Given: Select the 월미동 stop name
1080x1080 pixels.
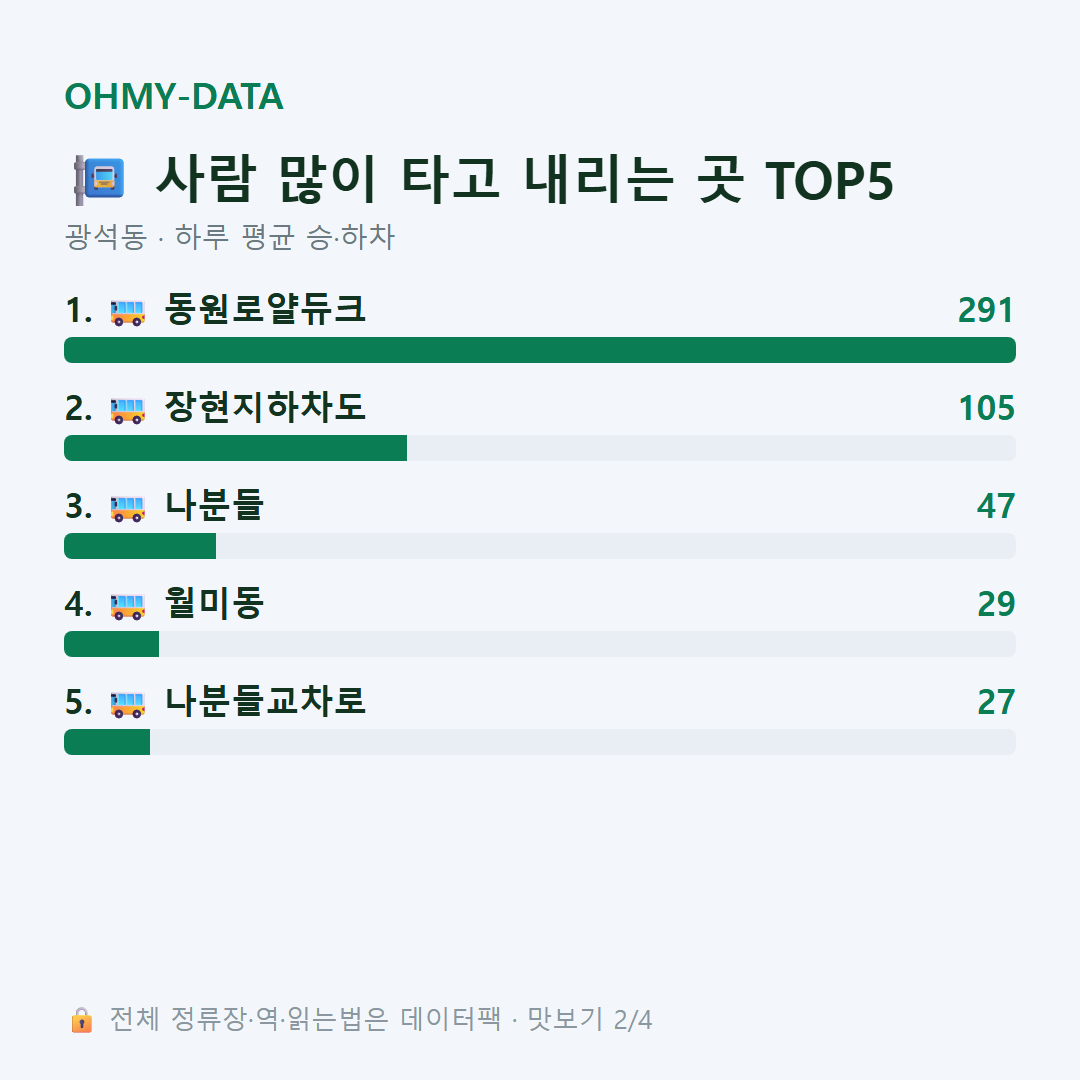Looking at the screenshot, I should point(214,603).
